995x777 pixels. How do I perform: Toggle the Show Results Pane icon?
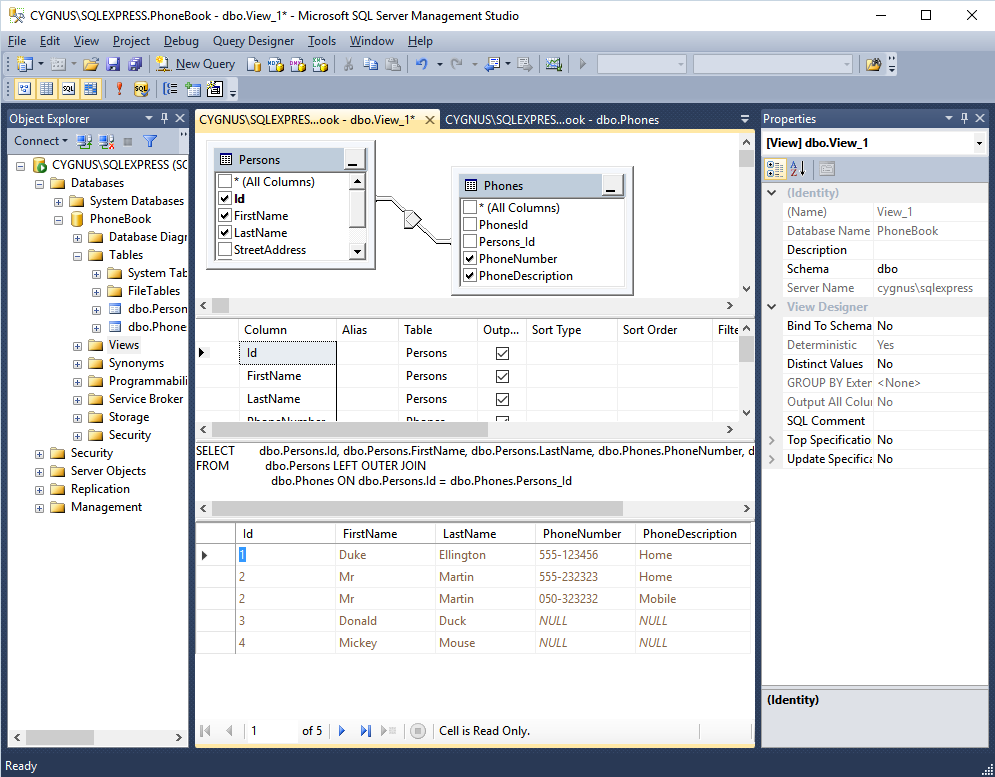tap(91, 89)
